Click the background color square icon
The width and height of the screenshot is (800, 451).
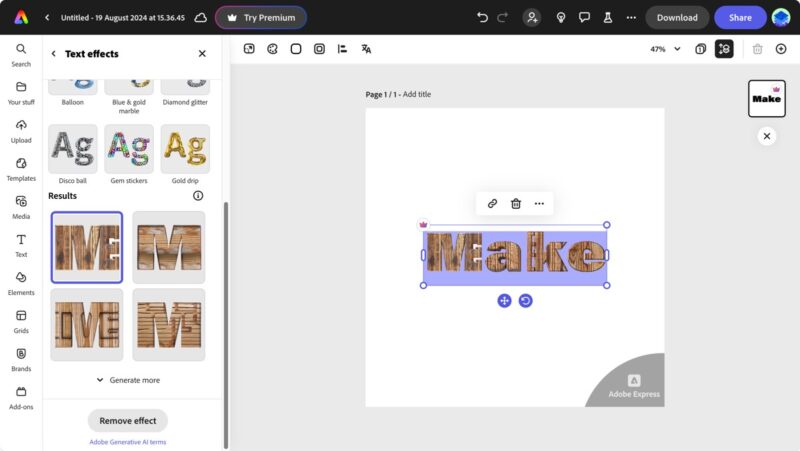click(296, 49)
